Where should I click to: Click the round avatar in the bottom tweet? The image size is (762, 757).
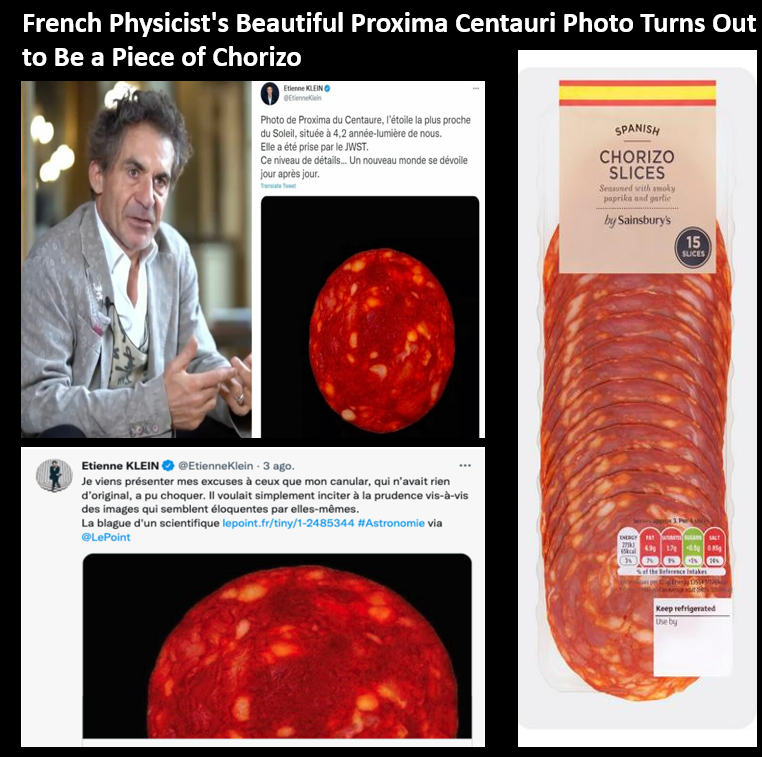(x=54, y=475)
